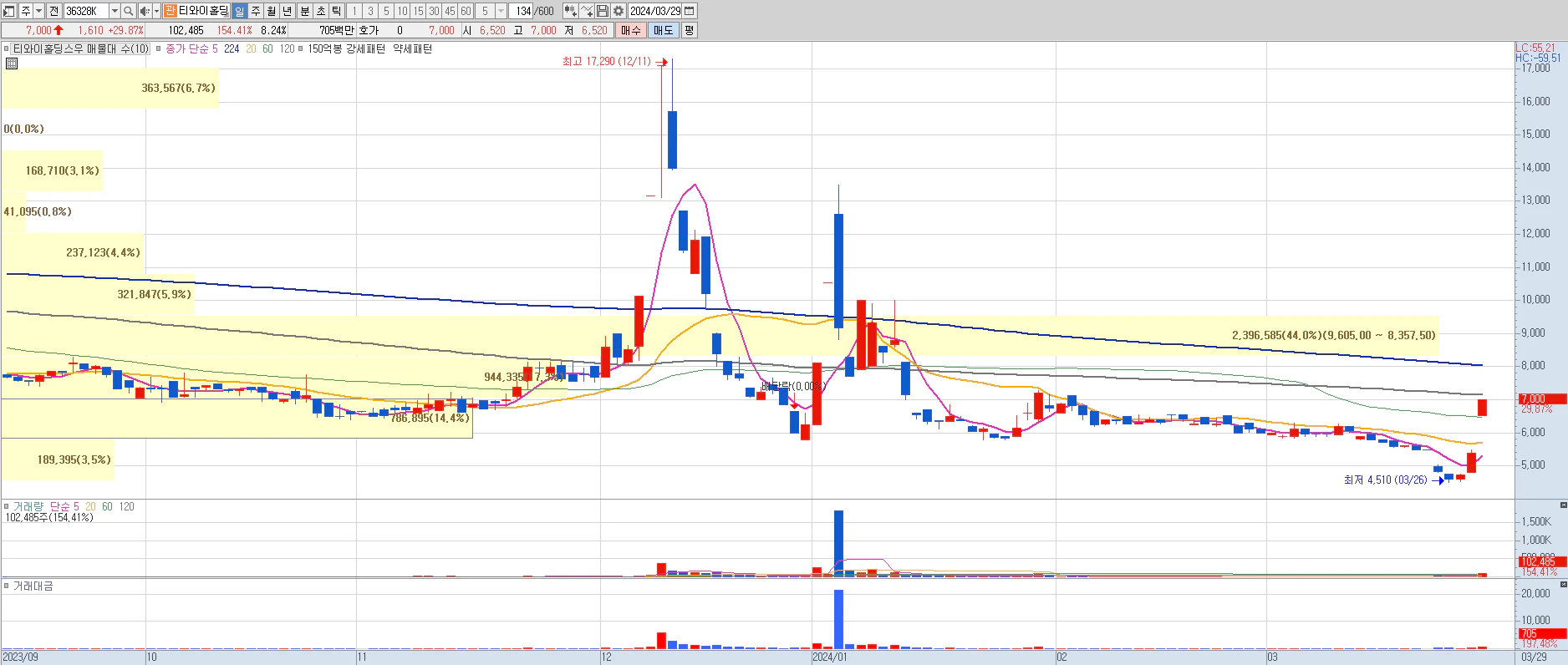The width and height of the screenshot is (1568, 665).
Task: Click the speaker sound icon
Action: point(145,11)
